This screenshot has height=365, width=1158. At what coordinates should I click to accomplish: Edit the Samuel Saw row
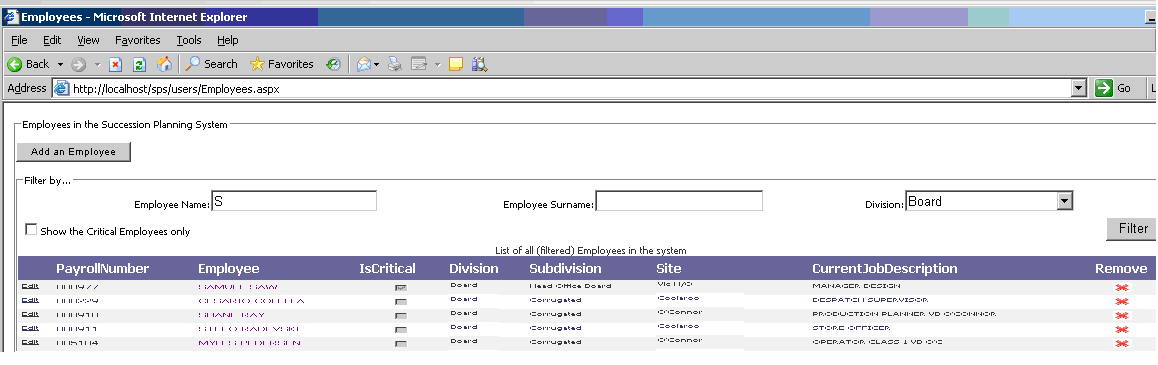[x=30, y=286]
